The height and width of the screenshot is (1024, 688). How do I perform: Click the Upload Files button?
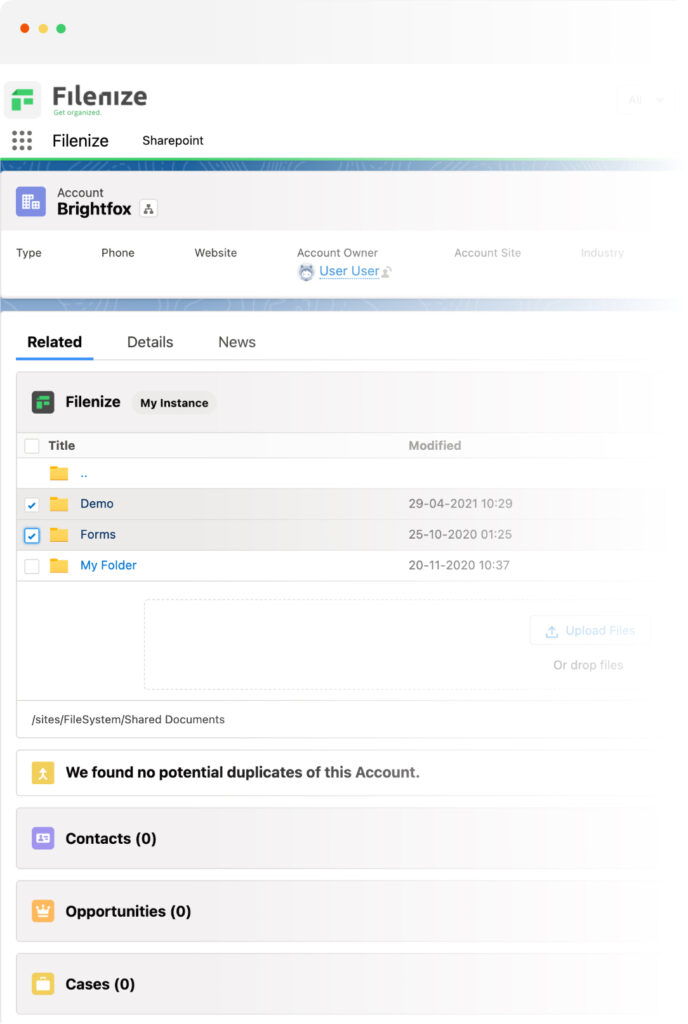coord(590,631)
